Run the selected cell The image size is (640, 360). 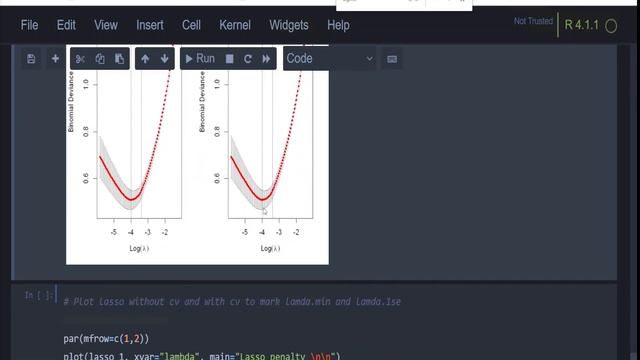pyautogui.click(x=200, y=59)
